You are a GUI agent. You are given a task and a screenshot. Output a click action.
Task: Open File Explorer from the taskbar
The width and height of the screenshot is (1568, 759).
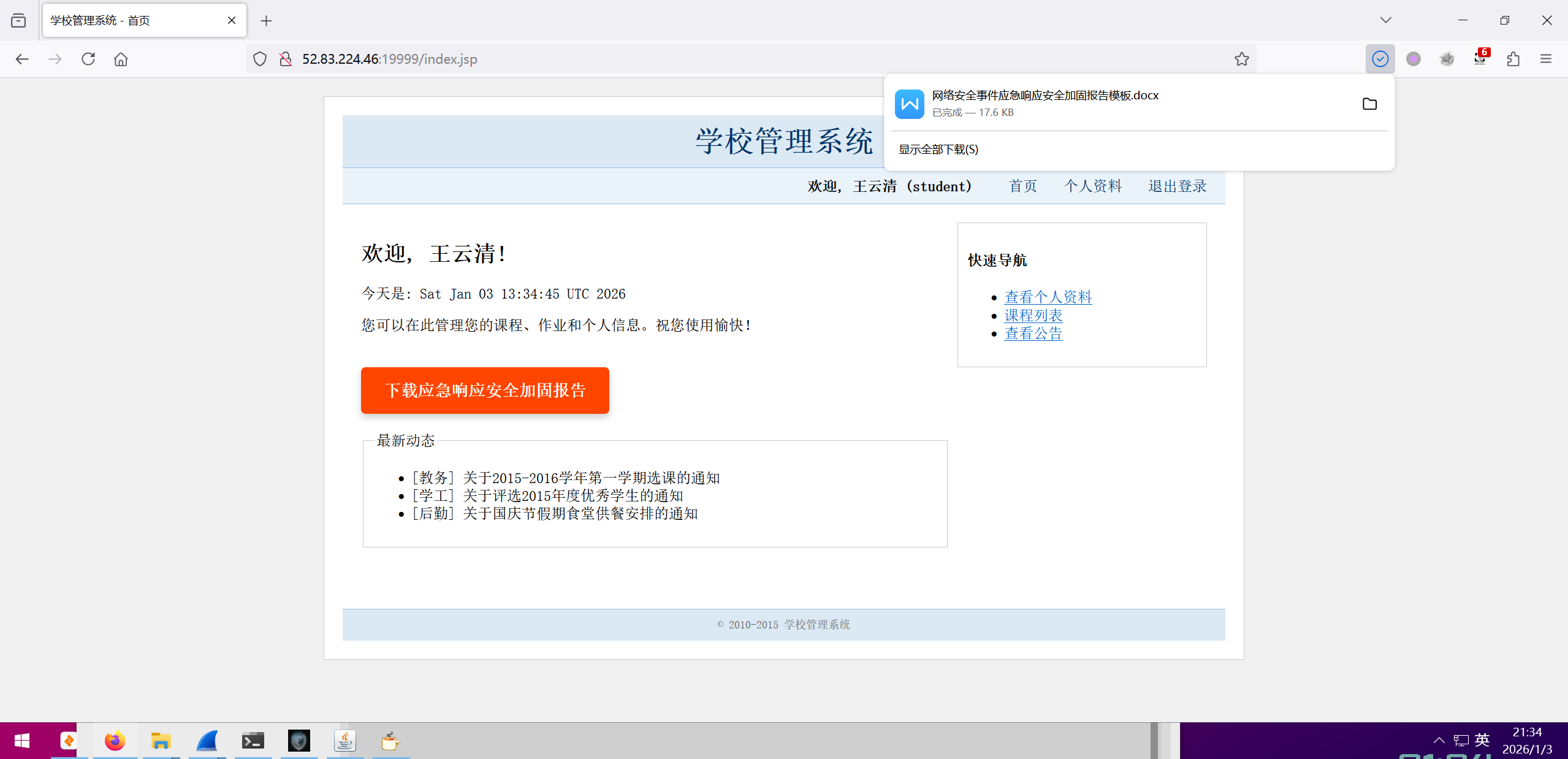click(x=161, y=741)
